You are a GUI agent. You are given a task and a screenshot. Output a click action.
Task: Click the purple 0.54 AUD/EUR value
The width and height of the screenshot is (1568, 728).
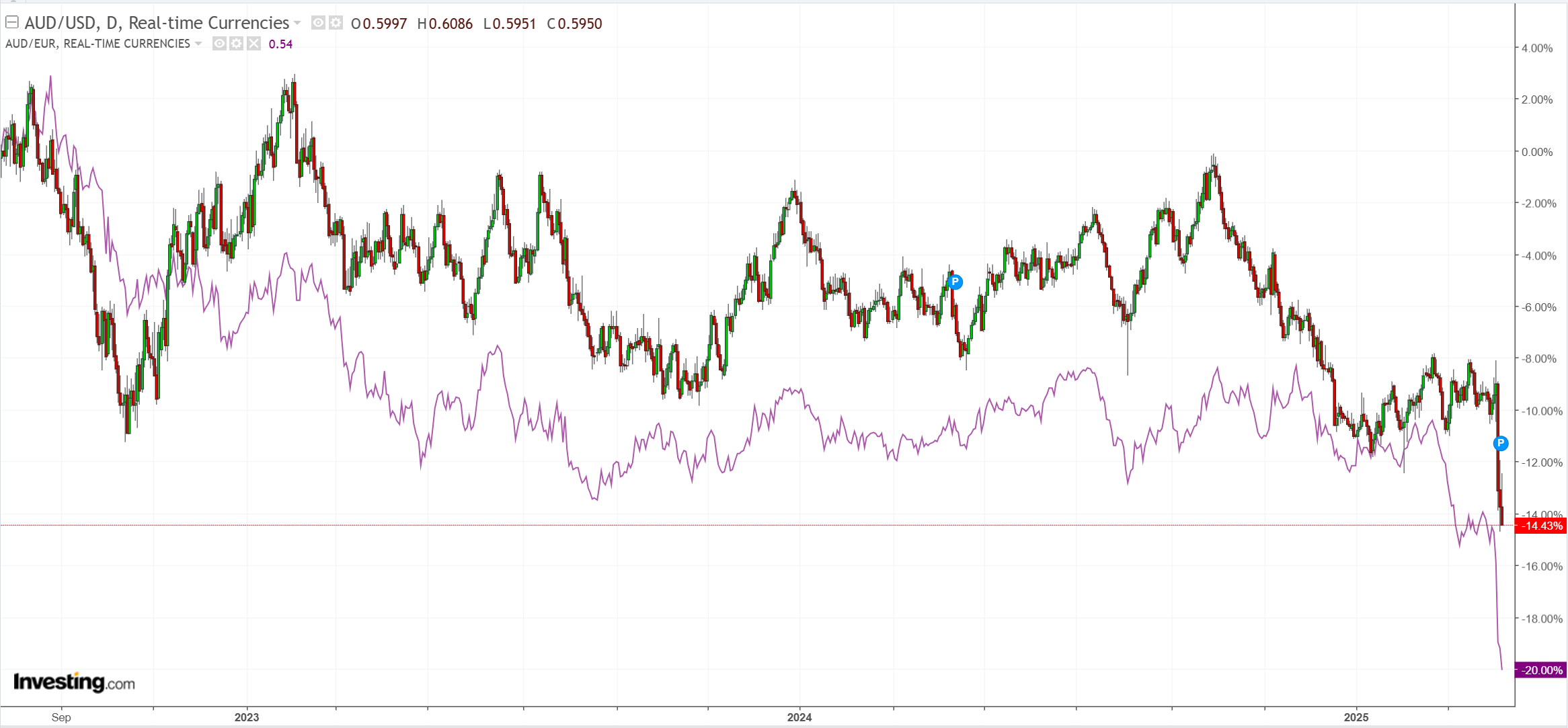coord(280,44)
